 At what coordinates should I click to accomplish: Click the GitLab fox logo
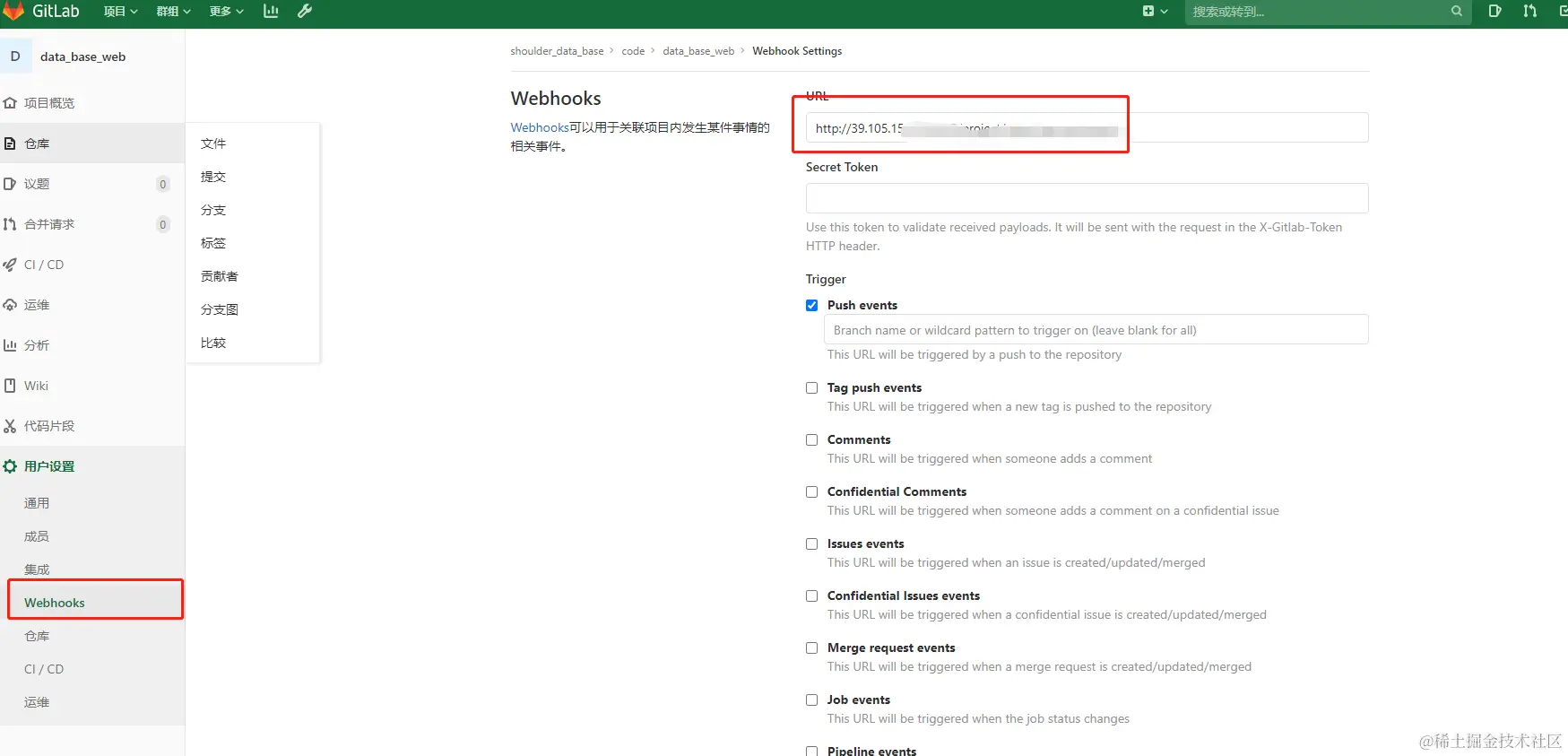click(13, 11)
